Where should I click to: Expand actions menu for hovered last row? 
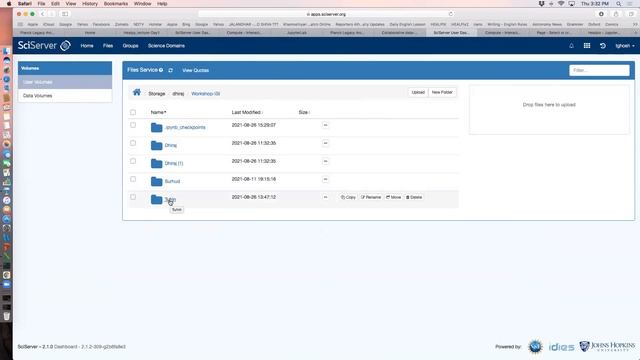[325, 197]
